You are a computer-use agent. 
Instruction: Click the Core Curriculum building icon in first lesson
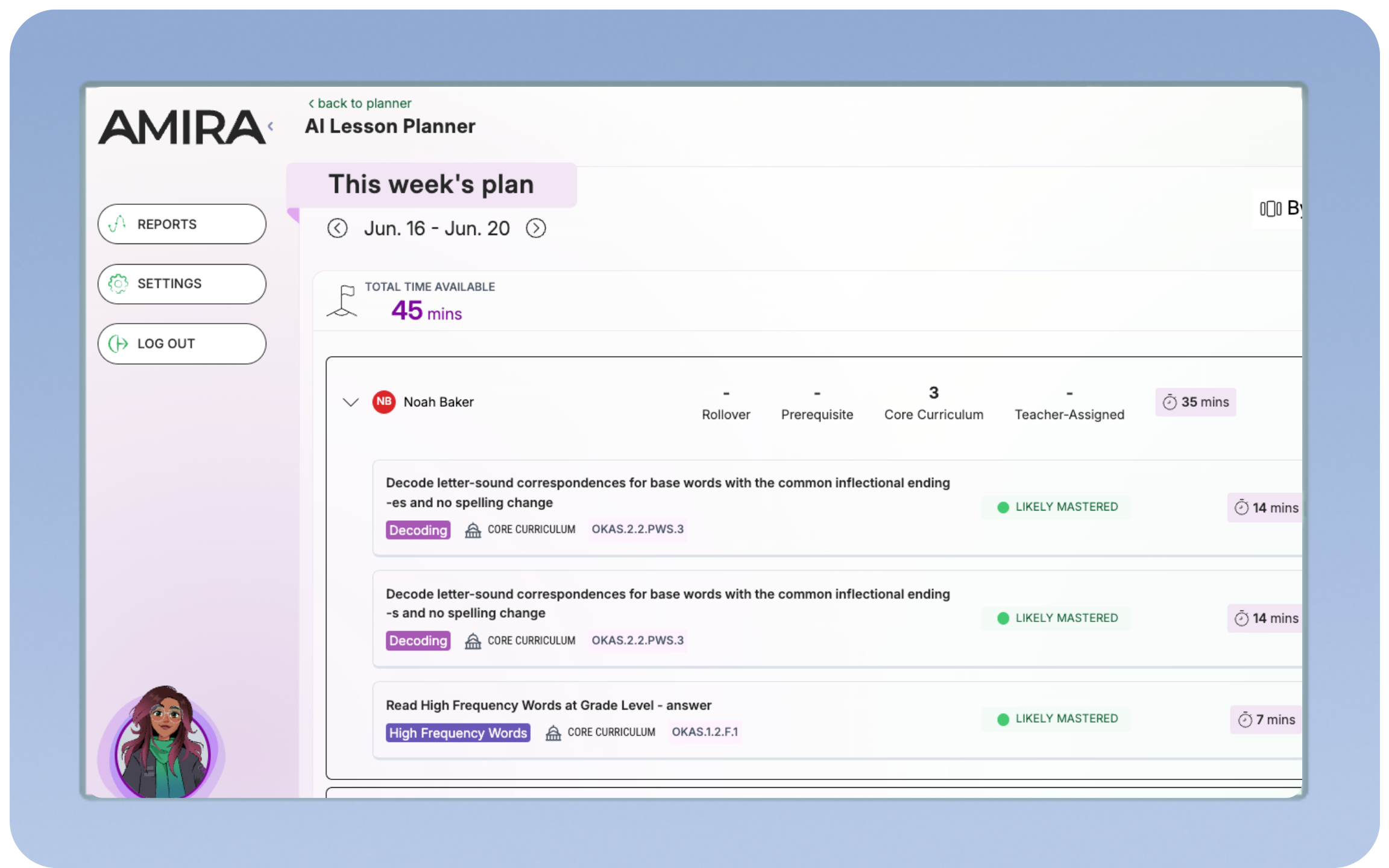pyautogui.click(x=473, y=530)
